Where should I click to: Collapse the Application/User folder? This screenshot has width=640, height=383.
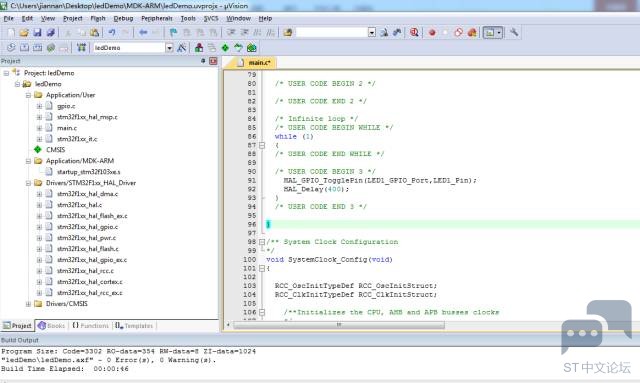28,95
